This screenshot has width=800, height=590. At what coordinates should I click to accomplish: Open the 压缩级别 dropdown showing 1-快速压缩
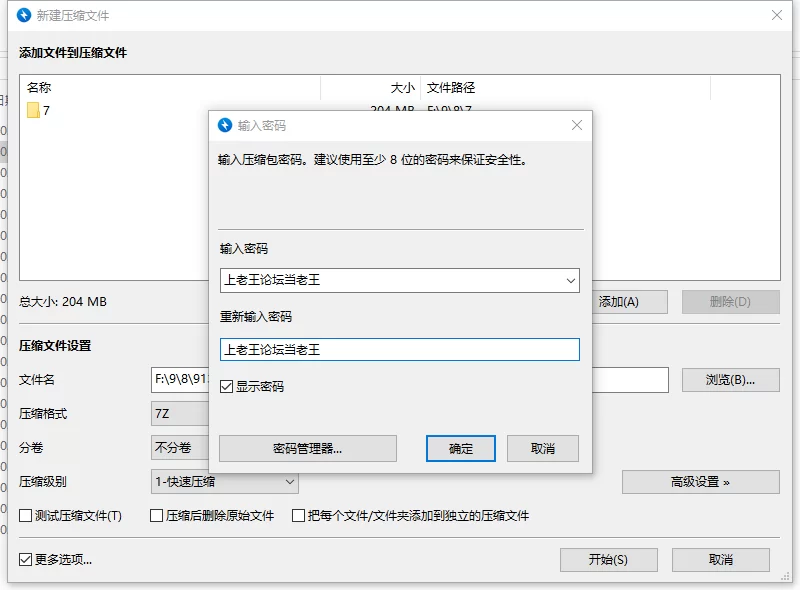[224, 482]
